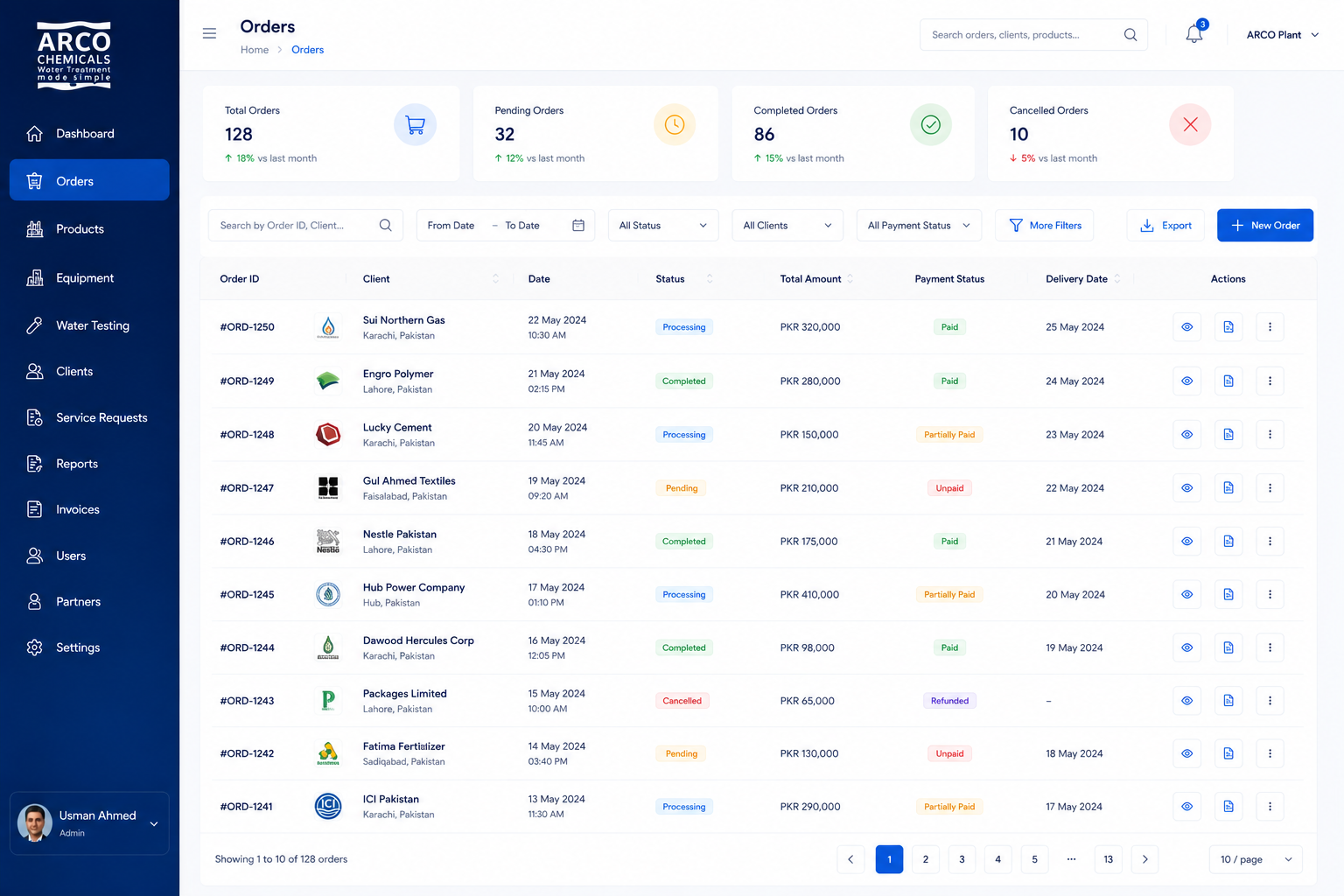Open the All Status dropdown

(663, 226)
